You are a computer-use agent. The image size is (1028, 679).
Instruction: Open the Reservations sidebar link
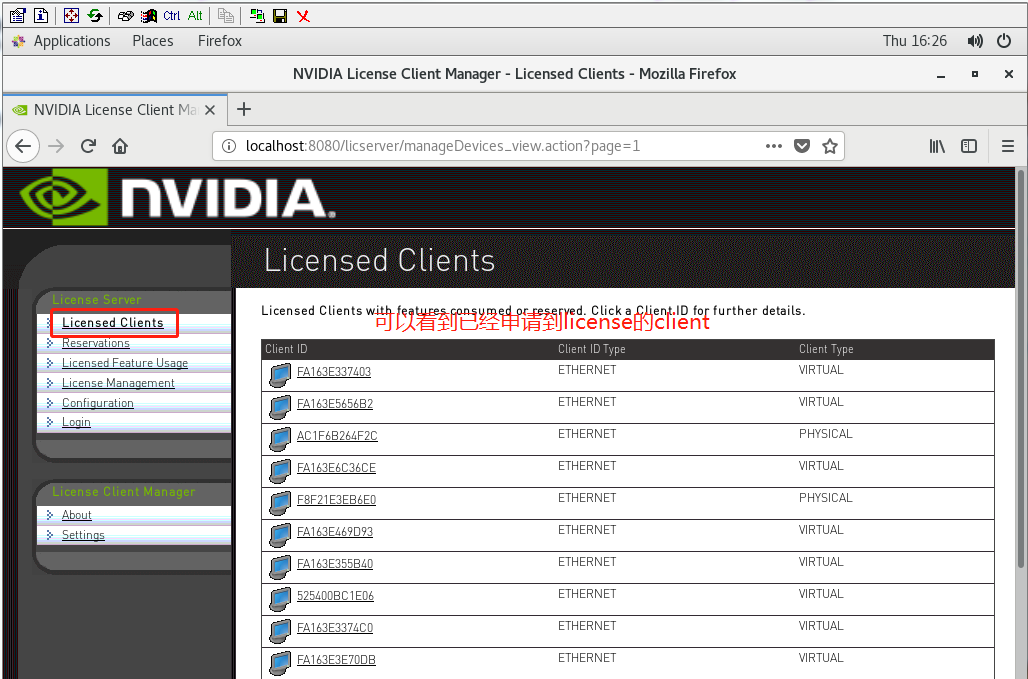[x=96, y=343]
